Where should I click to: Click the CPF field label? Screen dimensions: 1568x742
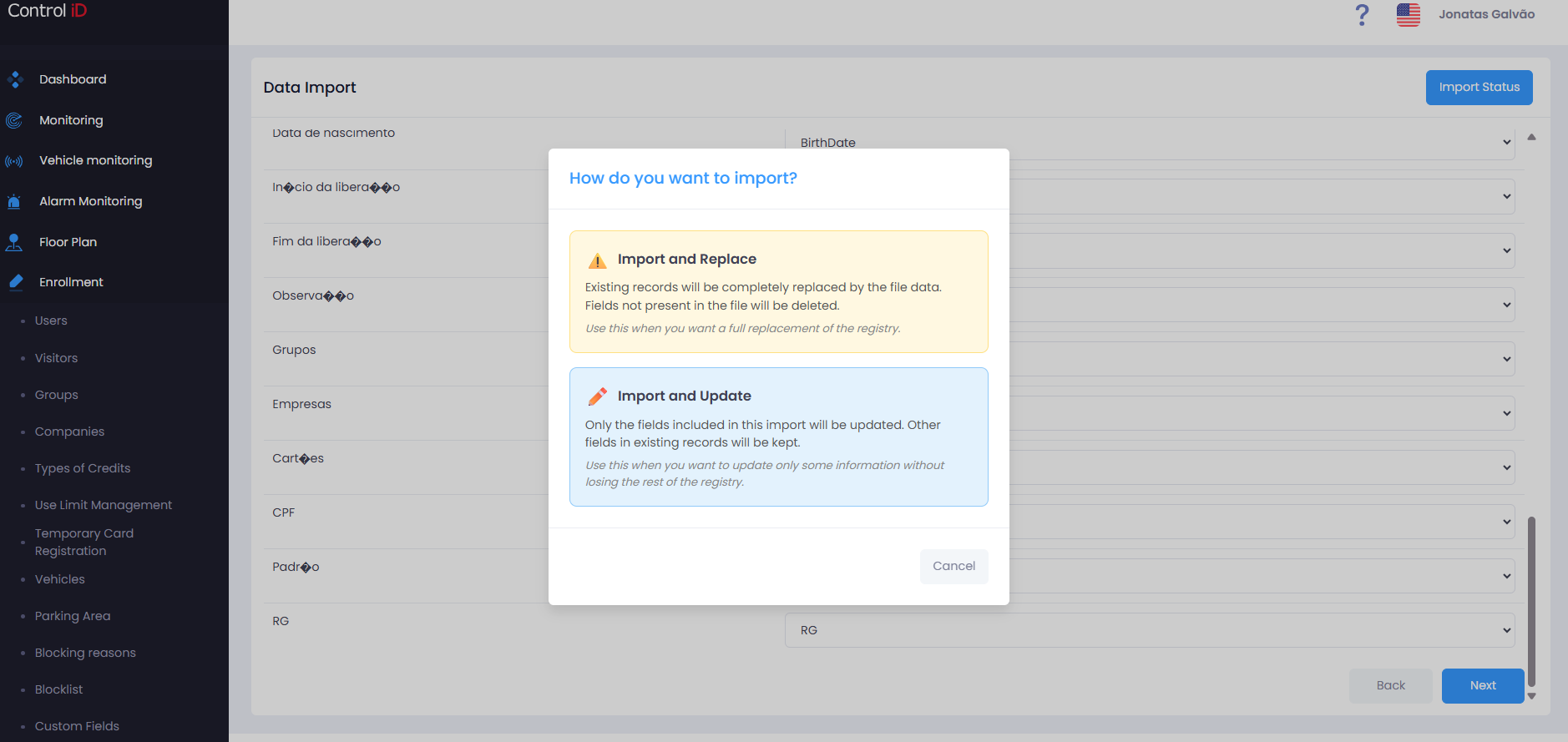coord(283,512)
